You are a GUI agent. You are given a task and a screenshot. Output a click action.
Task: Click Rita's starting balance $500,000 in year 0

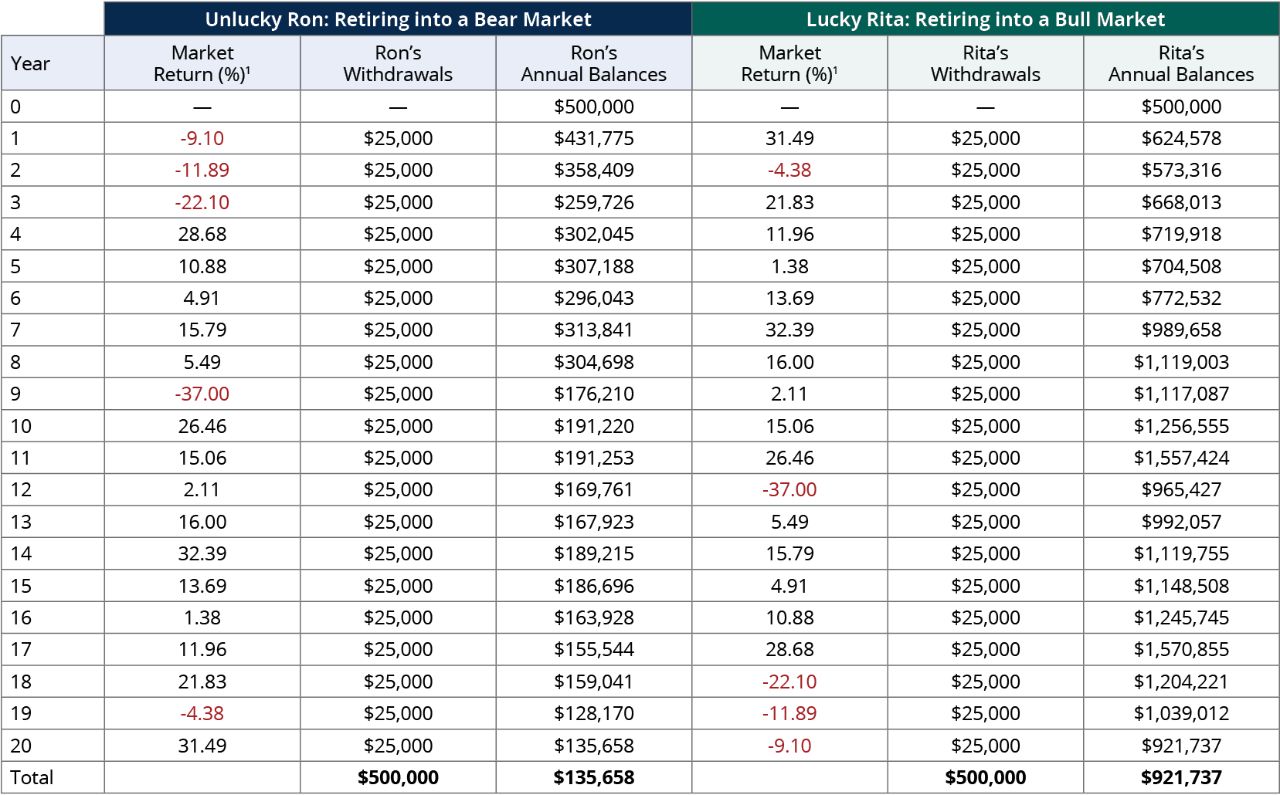pyautogui.click(x=1181, y=106)
